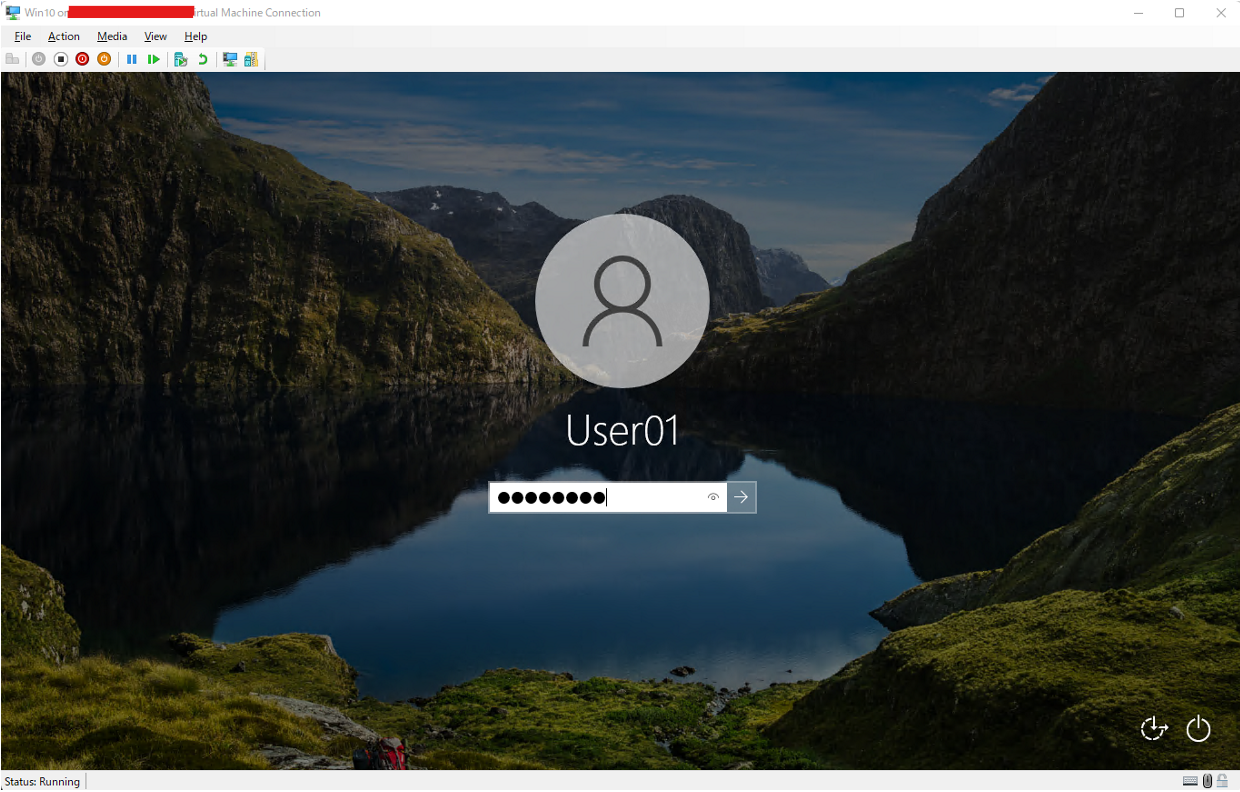
Task: Click the Virtual Machine Connection title bar icon
Action: click(13, 13)
